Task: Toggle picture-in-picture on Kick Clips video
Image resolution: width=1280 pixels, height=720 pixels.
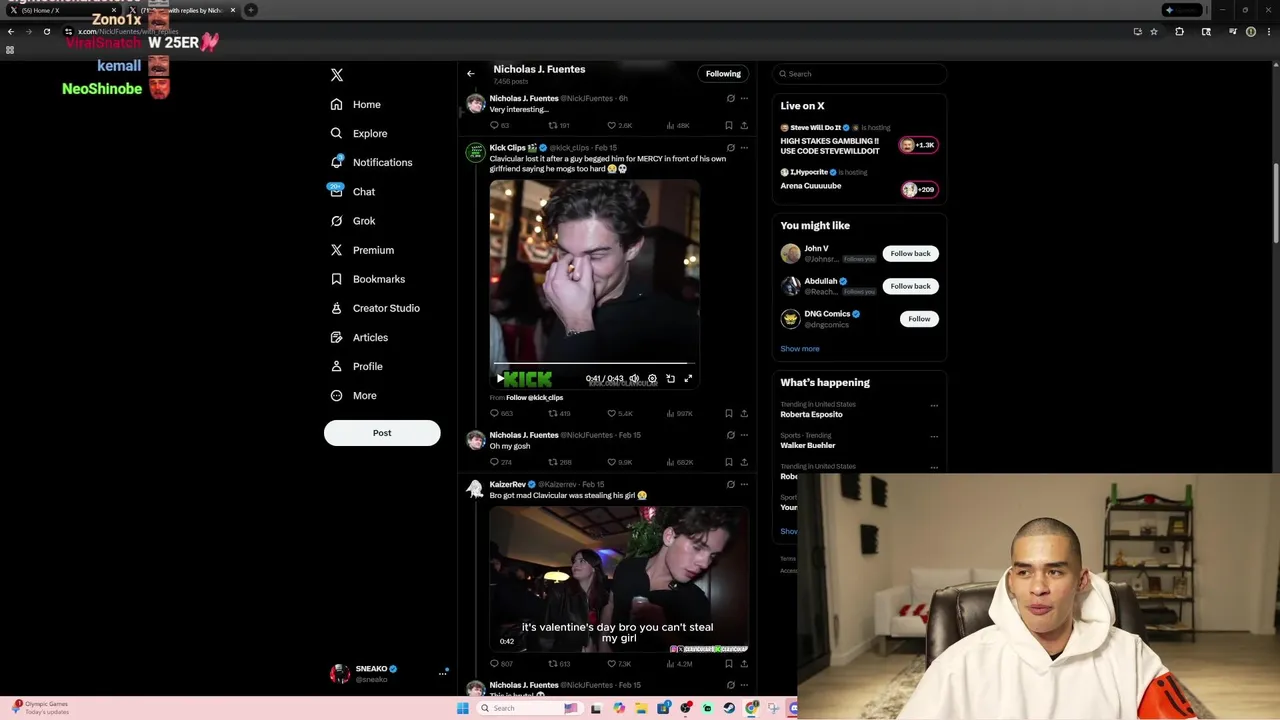Action: 670,379
